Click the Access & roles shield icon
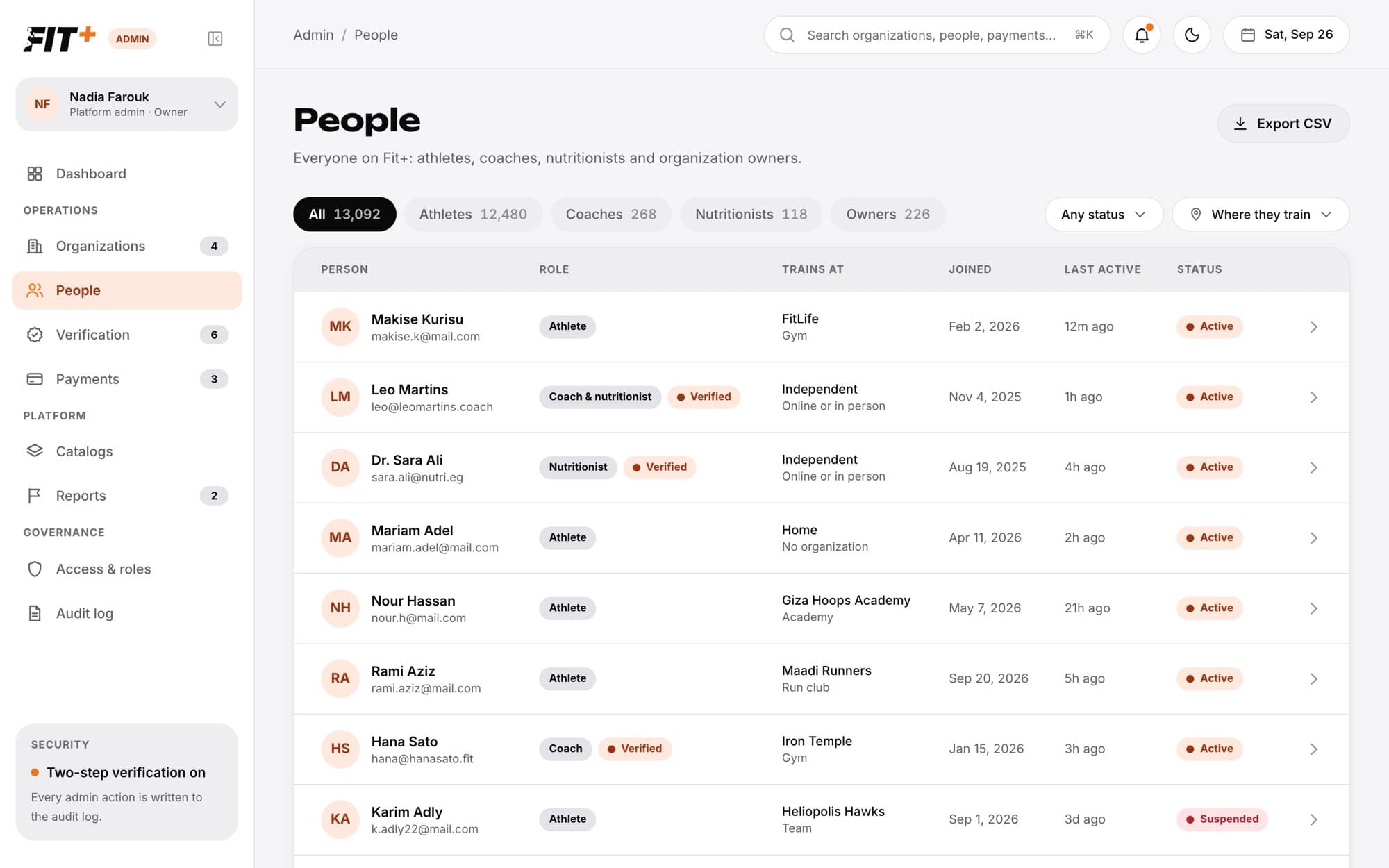The width and height of the screenshot is (1389, 868). click(35, 569)
